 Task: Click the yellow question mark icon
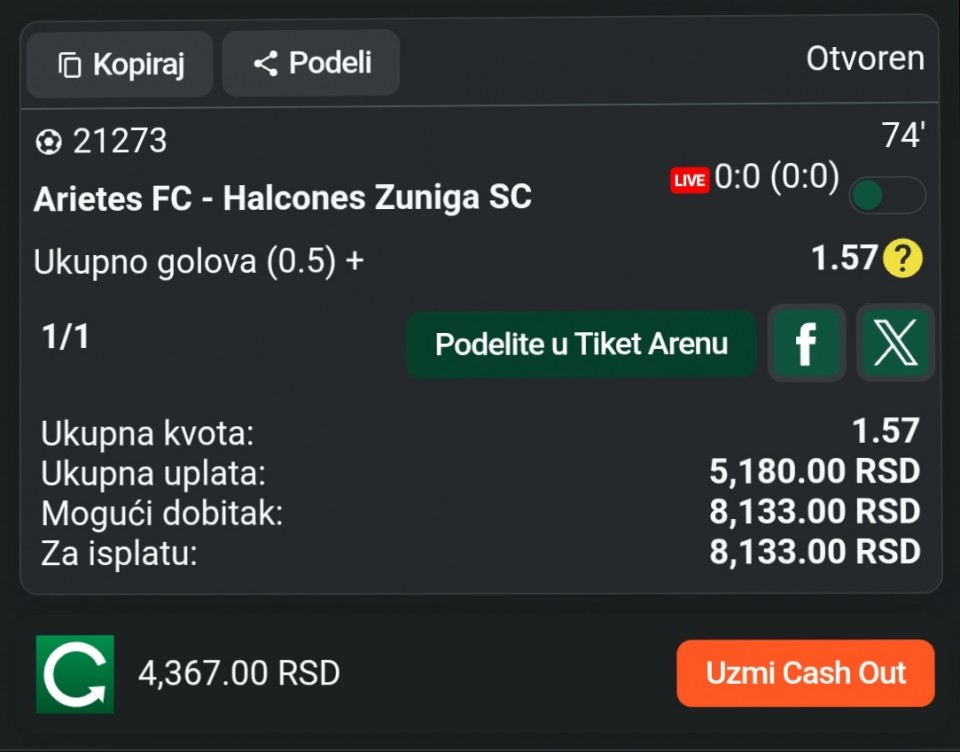point(901,260)
